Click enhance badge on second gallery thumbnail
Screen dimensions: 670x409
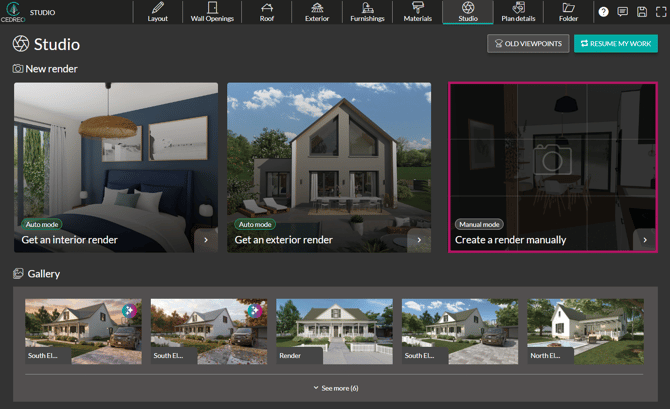[x=255, y=311]
